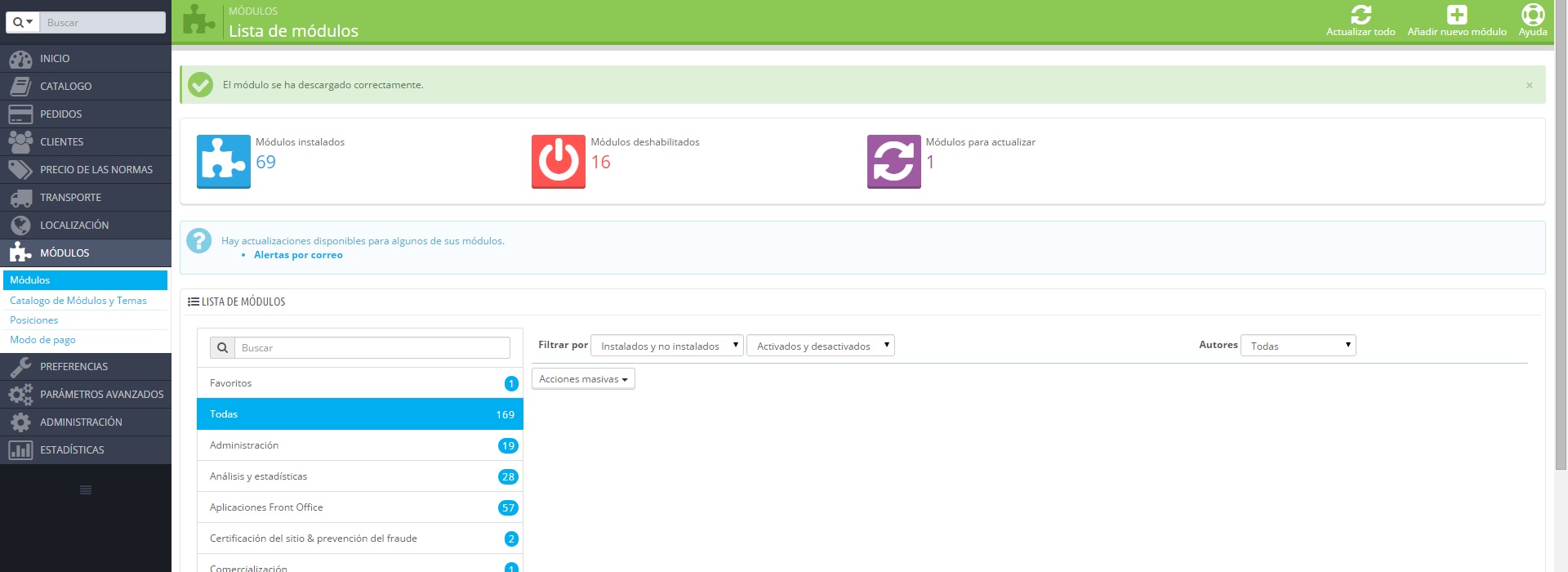The image size is (1568, 572).
Task: Click the Módulos puzzle icon in sidebar
Action: point(20,253)
